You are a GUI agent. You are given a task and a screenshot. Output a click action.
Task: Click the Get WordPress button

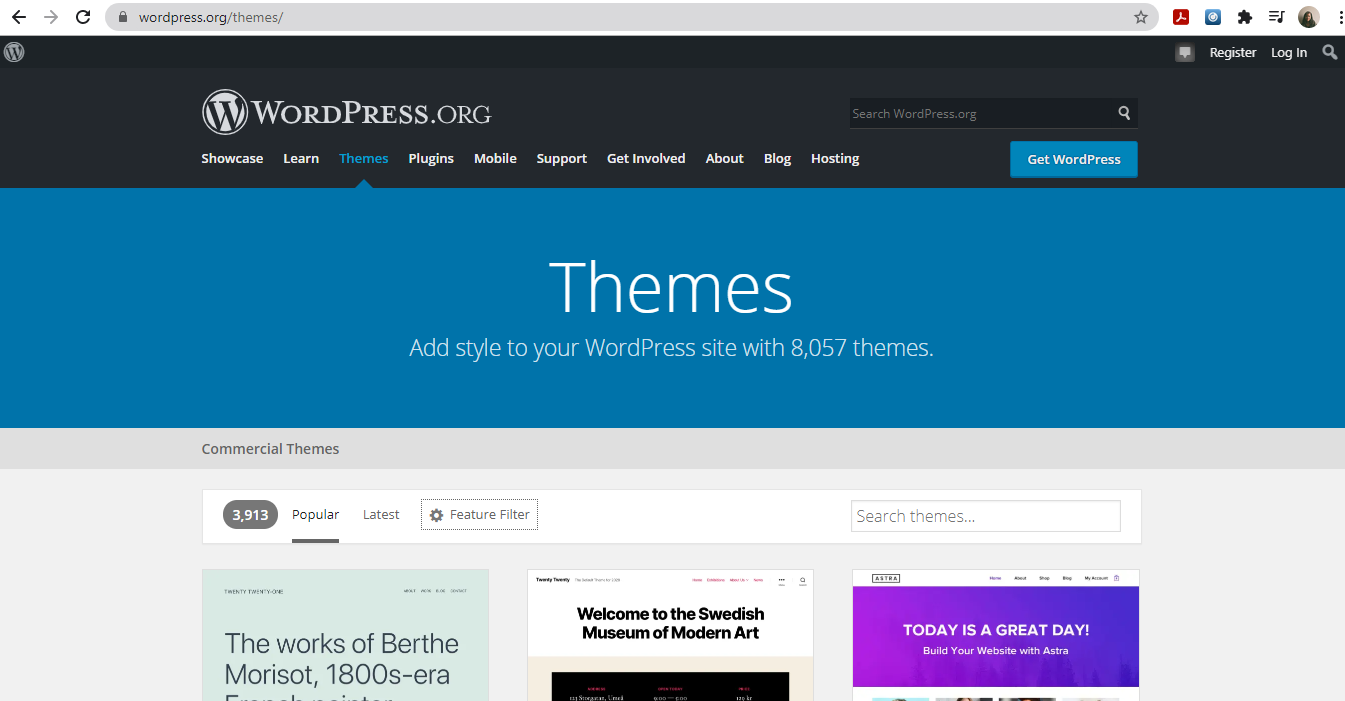(x=1074, y=159)
